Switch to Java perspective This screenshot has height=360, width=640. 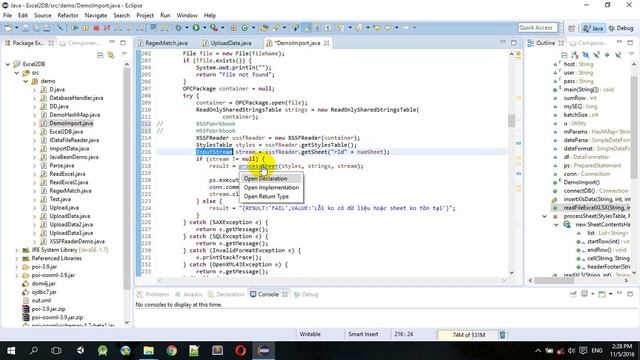(593, 28)
